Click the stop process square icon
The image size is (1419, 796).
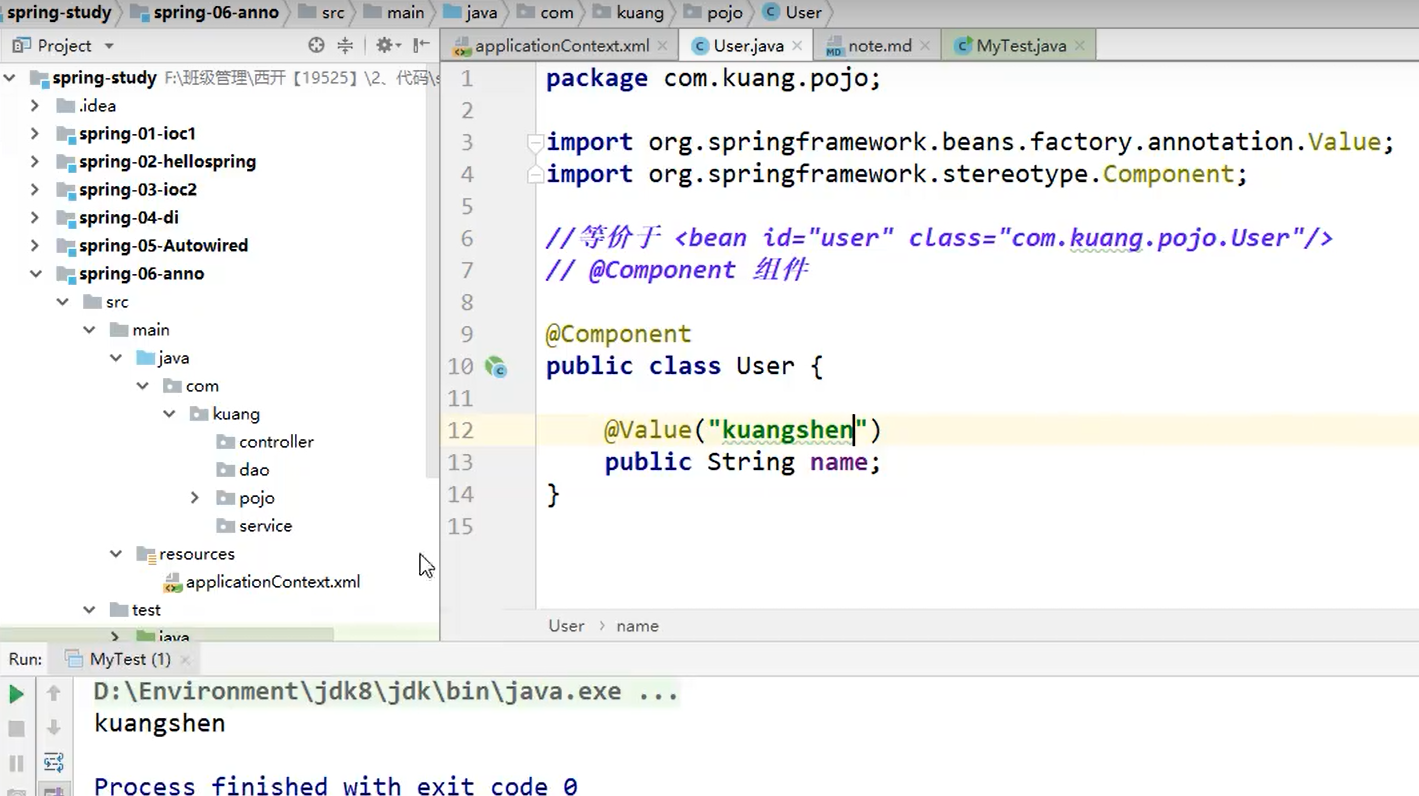[16, 728]
